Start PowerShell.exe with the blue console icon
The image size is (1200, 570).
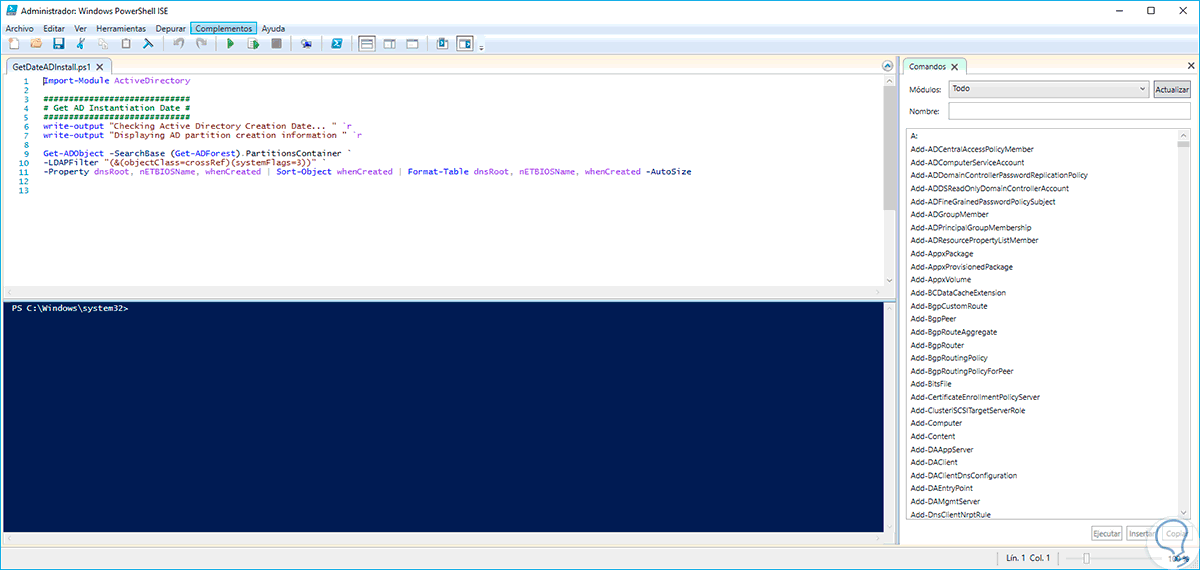click(337, 44)
